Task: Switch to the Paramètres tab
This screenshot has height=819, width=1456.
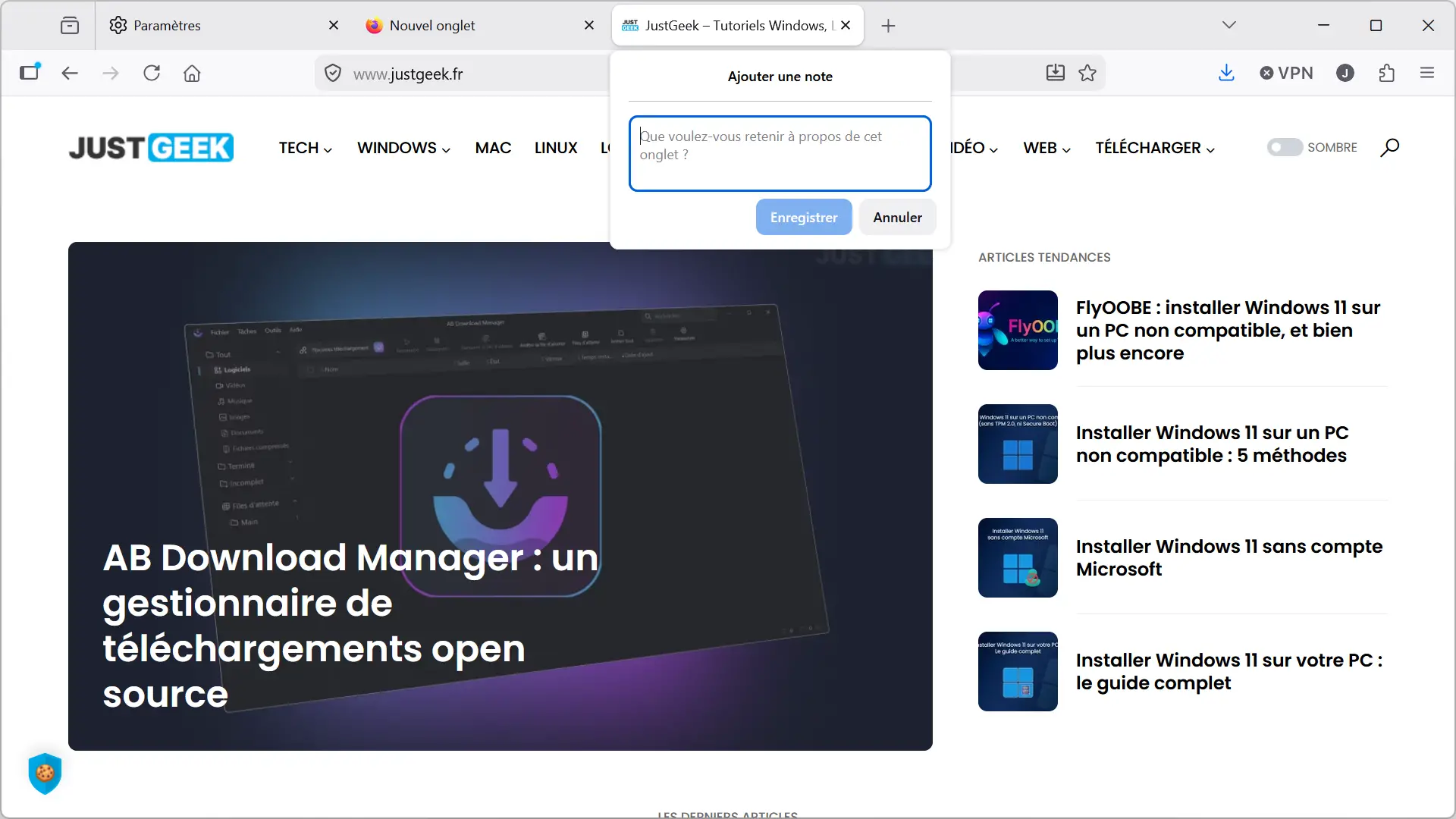Action: (x=224, y=26)
